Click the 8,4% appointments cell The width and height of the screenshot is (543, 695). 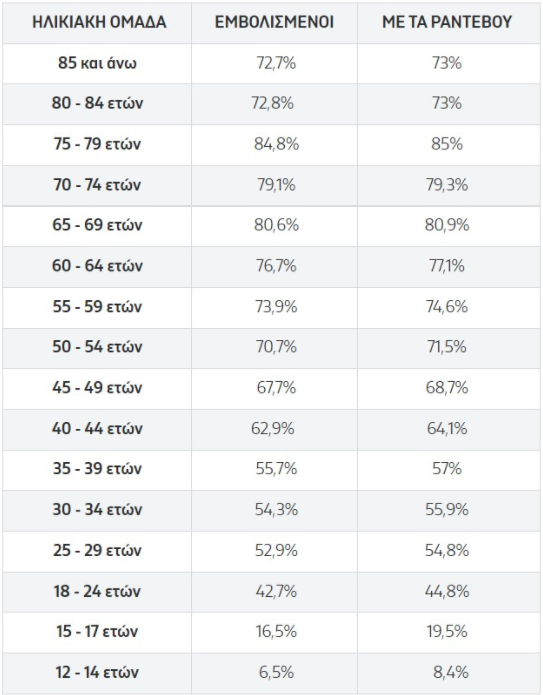point(450,672)
